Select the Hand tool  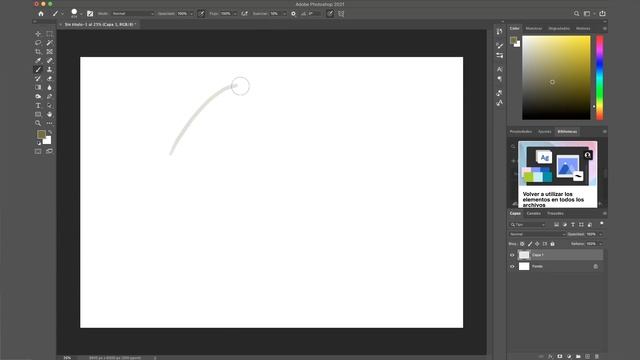49,114
